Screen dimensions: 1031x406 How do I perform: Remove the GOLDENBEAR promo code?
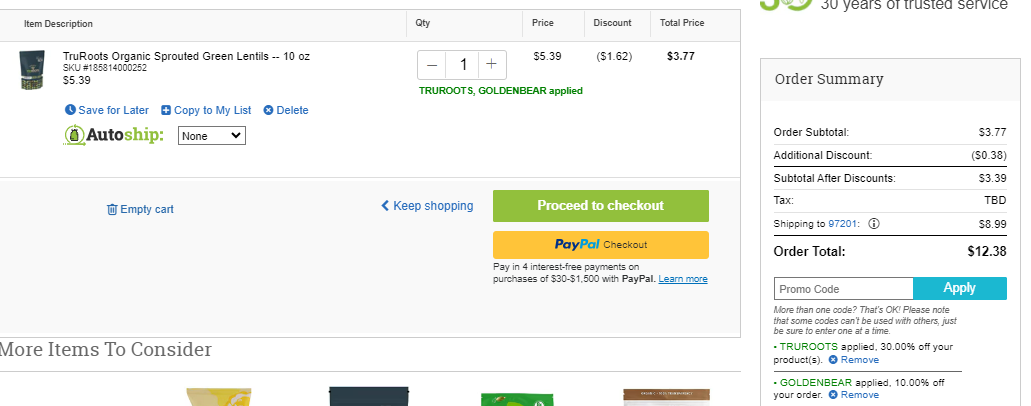click(x=853, y=395)
